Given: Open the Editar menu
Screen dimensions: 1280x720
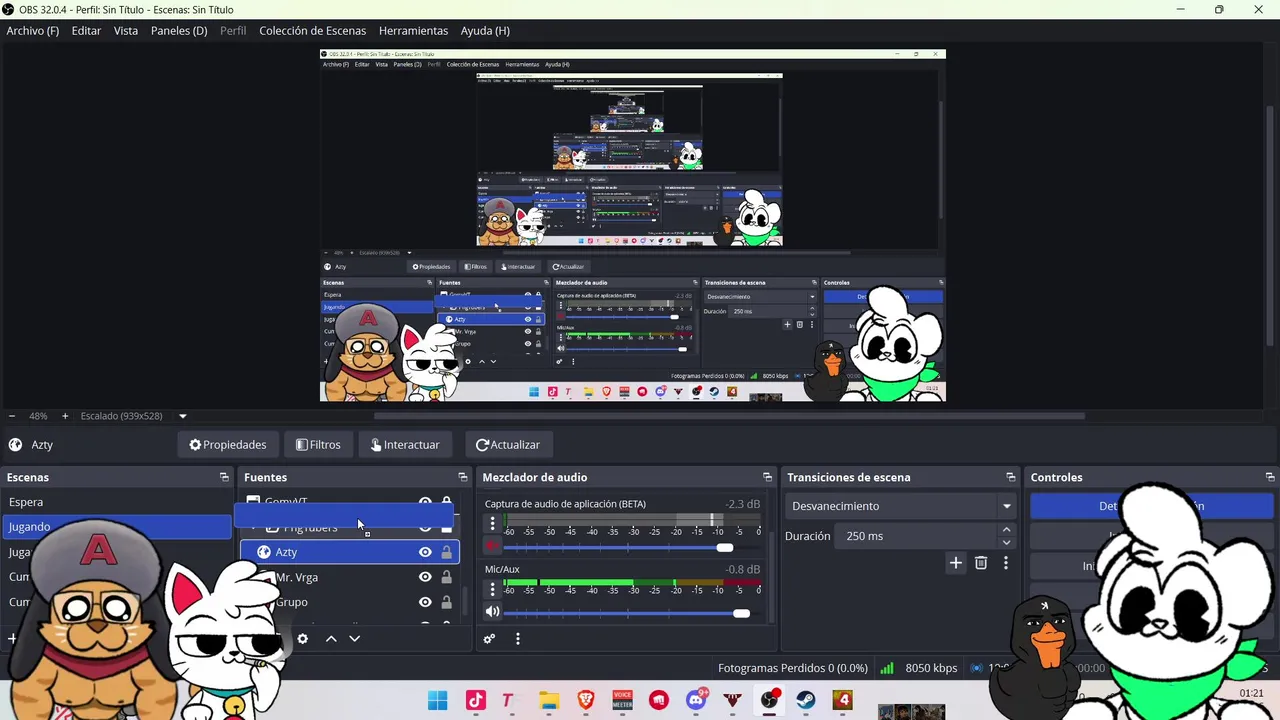Looking at the screenshot, I should click(x=86, y=31).
